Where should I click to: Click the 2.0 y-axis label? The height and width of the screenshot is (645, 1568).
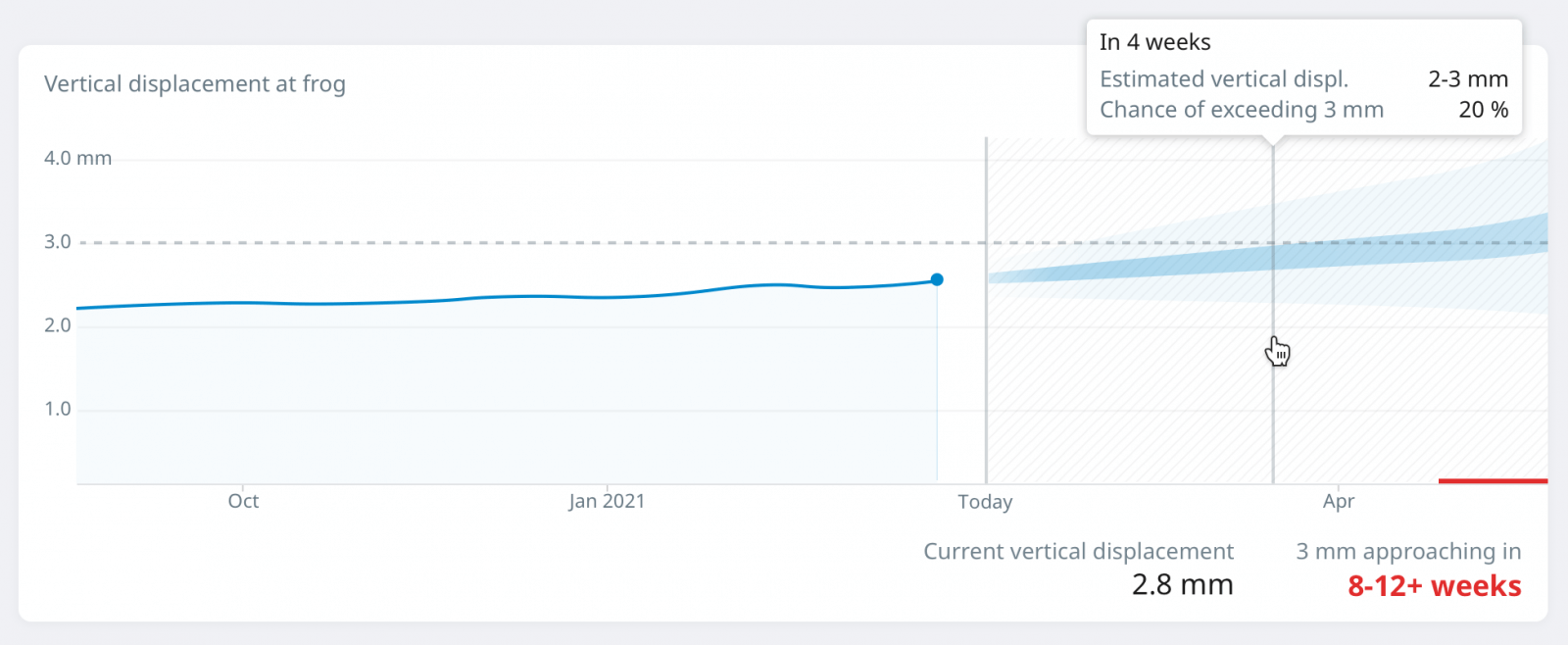point(58,325)
